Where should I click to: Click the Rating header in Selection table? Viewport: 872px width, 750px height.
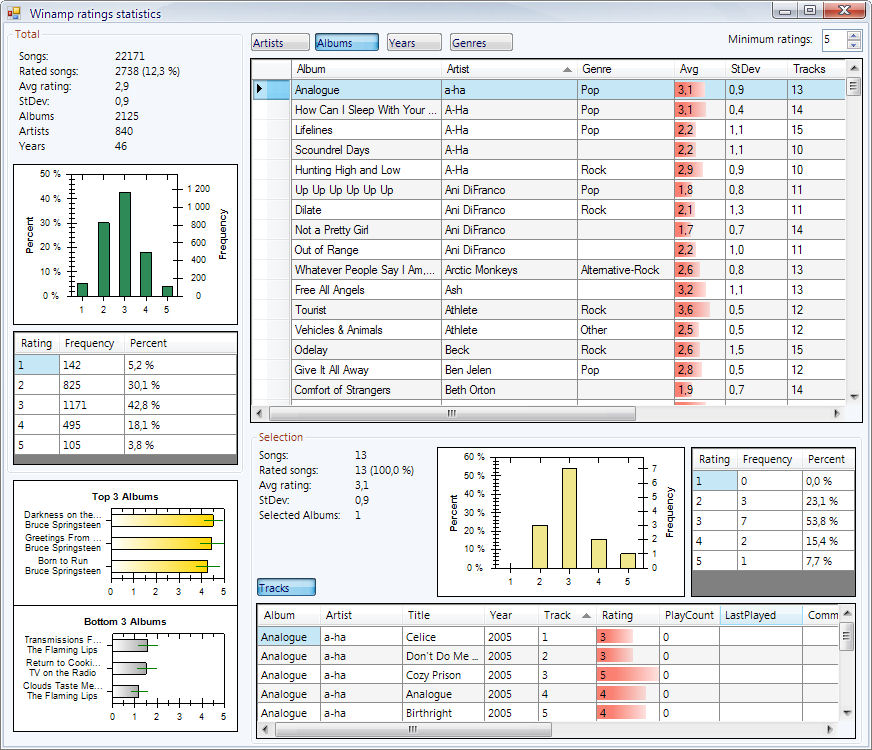click(x=715, y=459)
